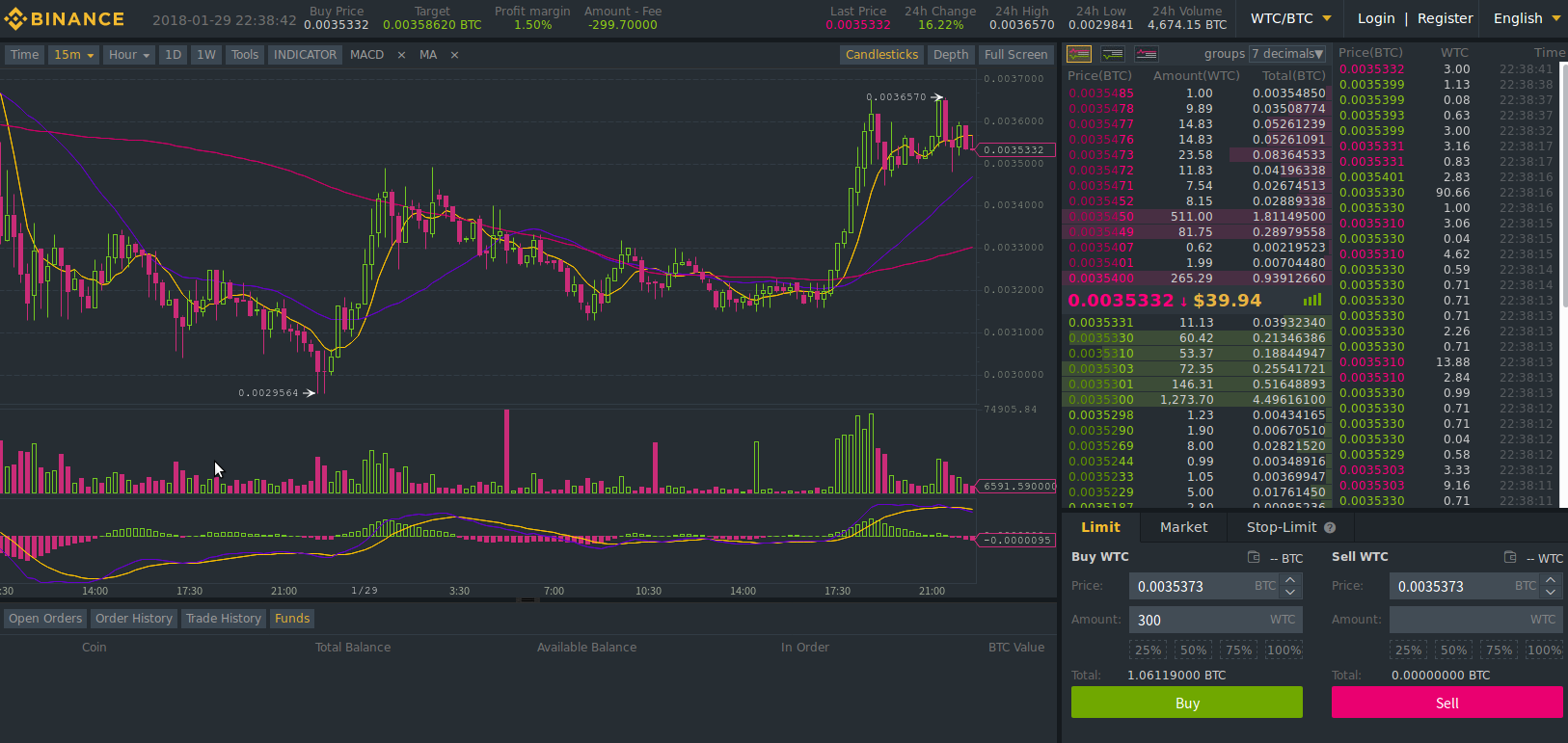Select the 0.0035400 sell order with 265.29 amount
The width and height of the screenshot is (1568, 743).
1197,279
